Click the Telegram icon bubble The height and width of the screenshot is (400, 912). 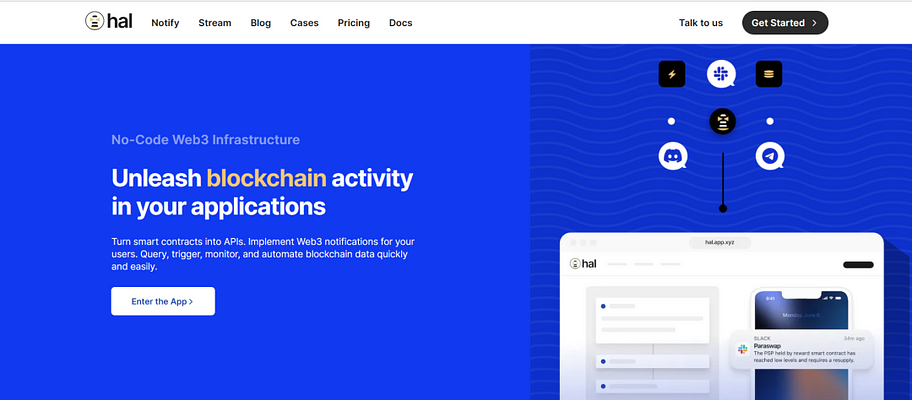coord(770,156)
